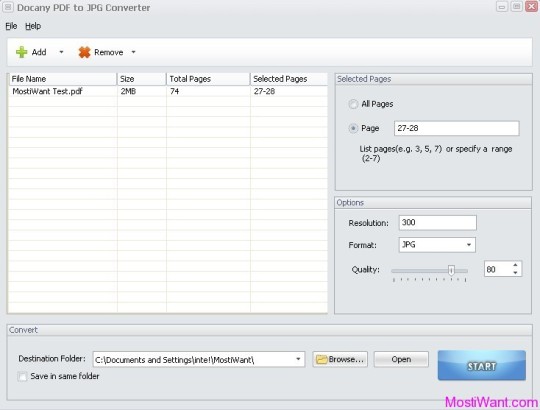Decrease quality with the spinner down arrow
Screen dimensions: 540x410
[515, 273]
